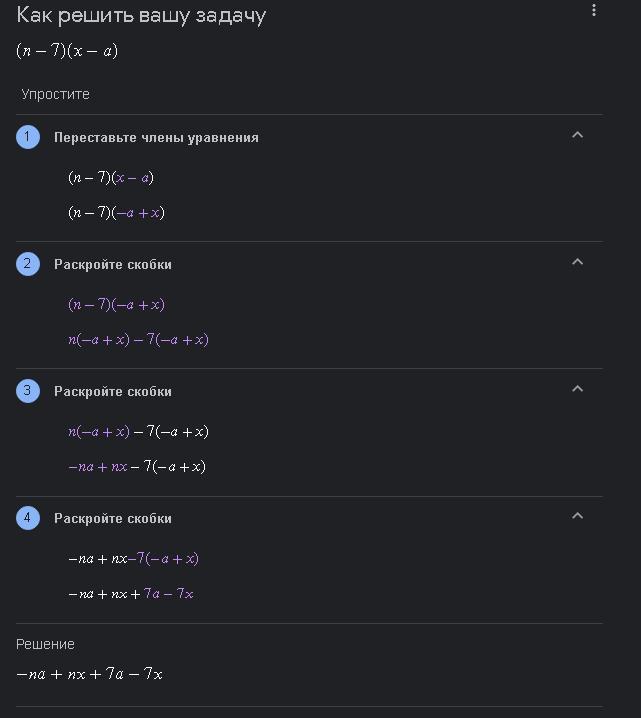Click the step 4 number badge
The height and width of the screenshot is (718, 641).
coord(28,518)
